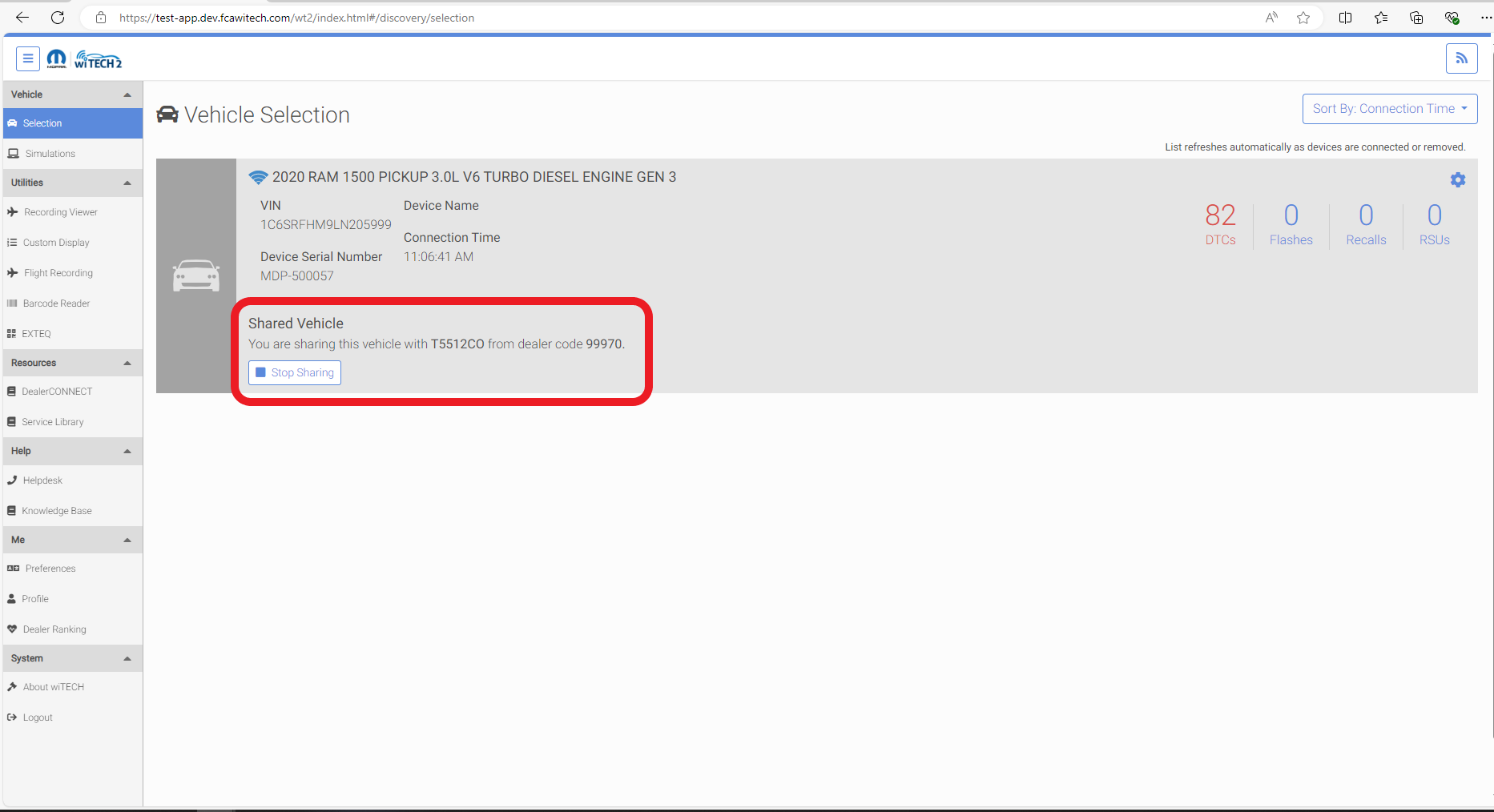View the 82 DTCs count

(1220, 224)
